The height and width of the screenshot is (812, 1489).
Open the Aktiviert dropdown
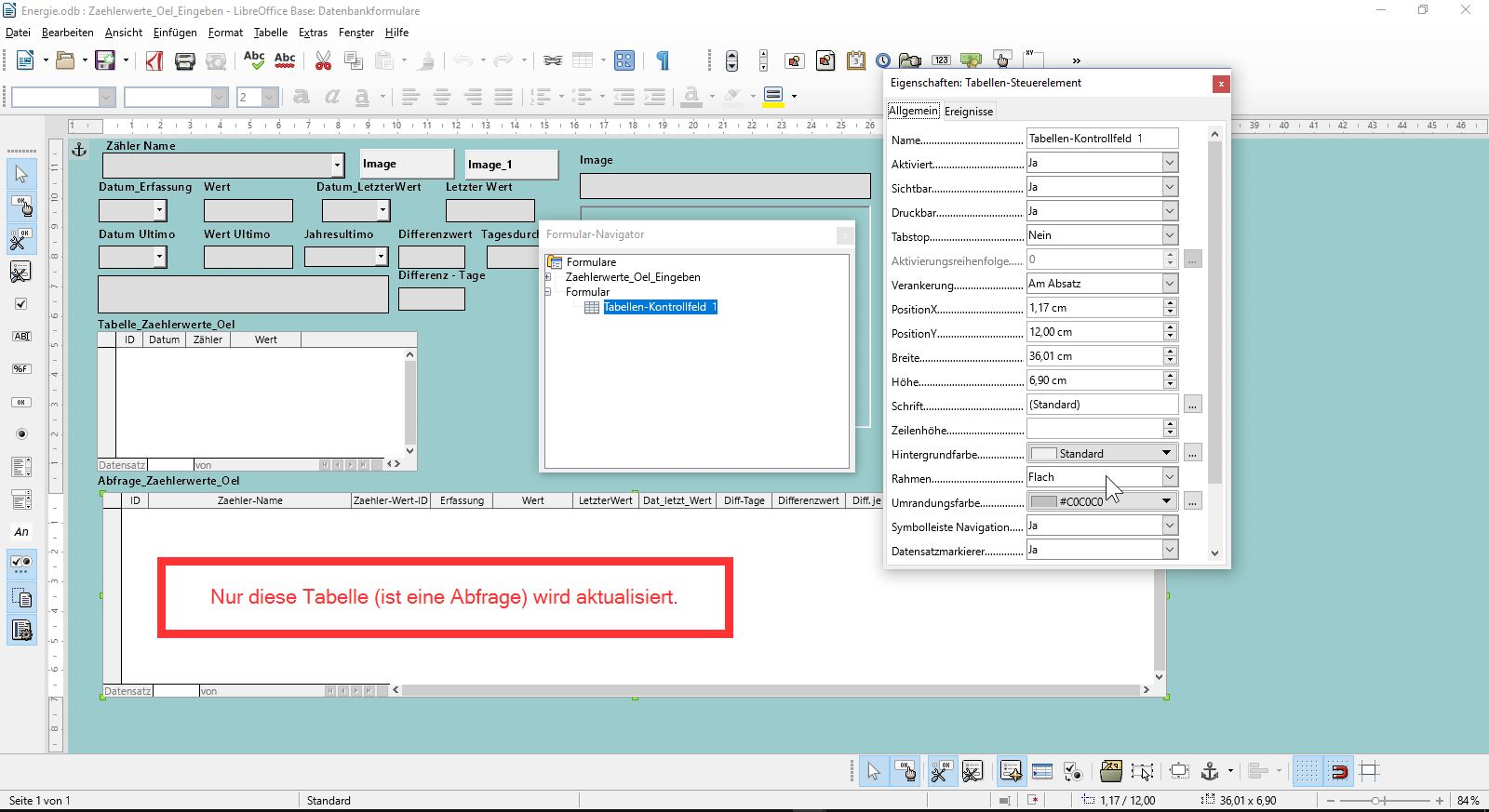1169,163
